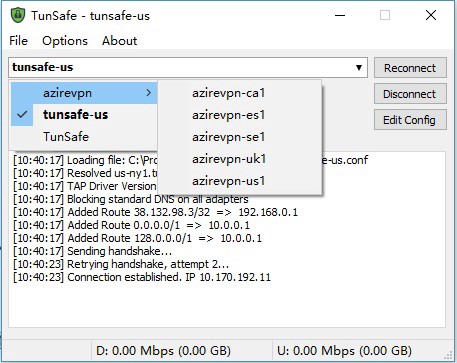
Task: Click the Disconnect button
Action: pyautogui.click(x=410, y=94)
